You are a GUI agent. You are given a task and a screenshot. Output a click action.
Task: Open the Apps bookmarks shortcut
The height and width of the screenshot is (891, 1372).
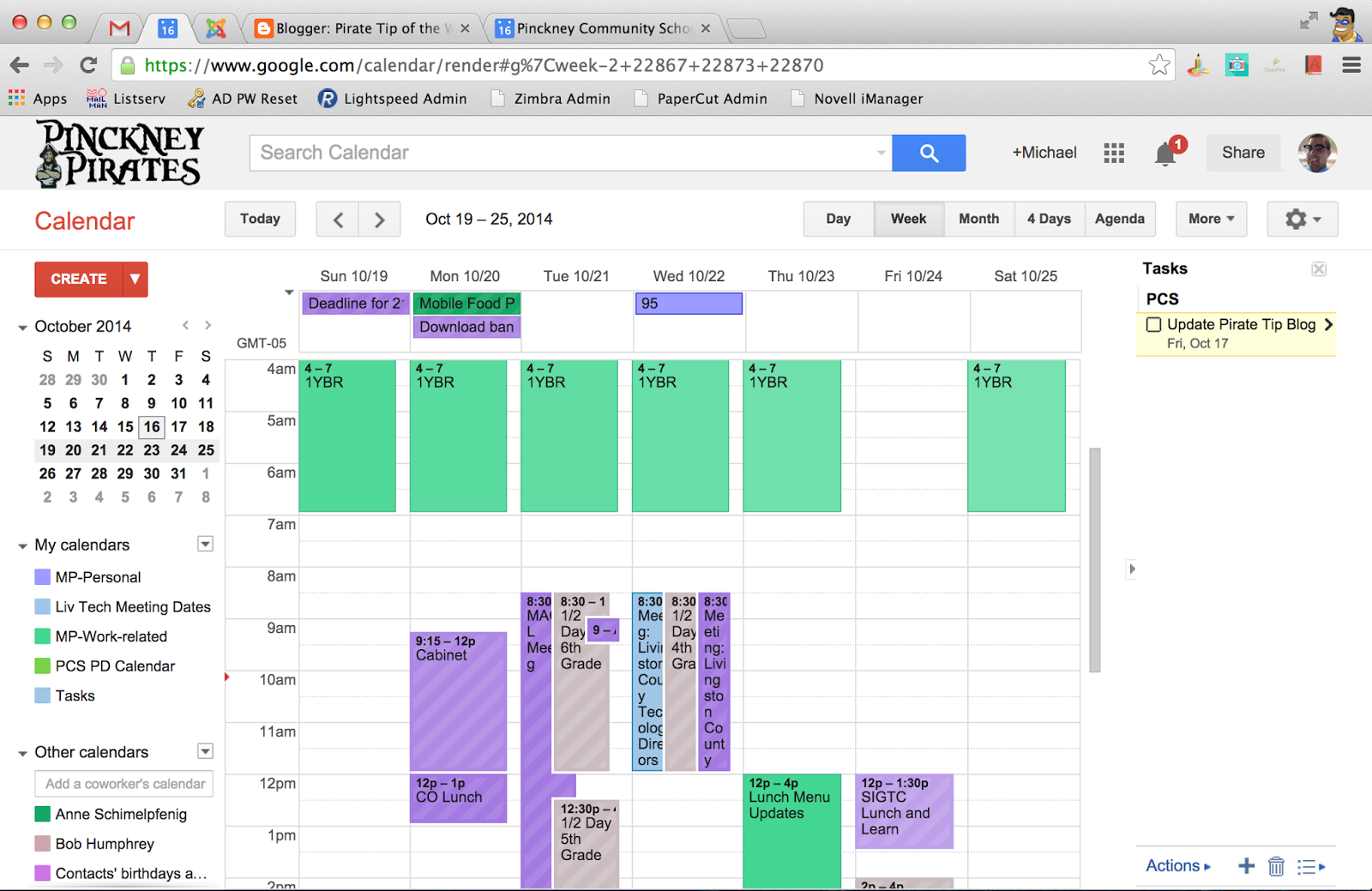[x=38, y=99]
